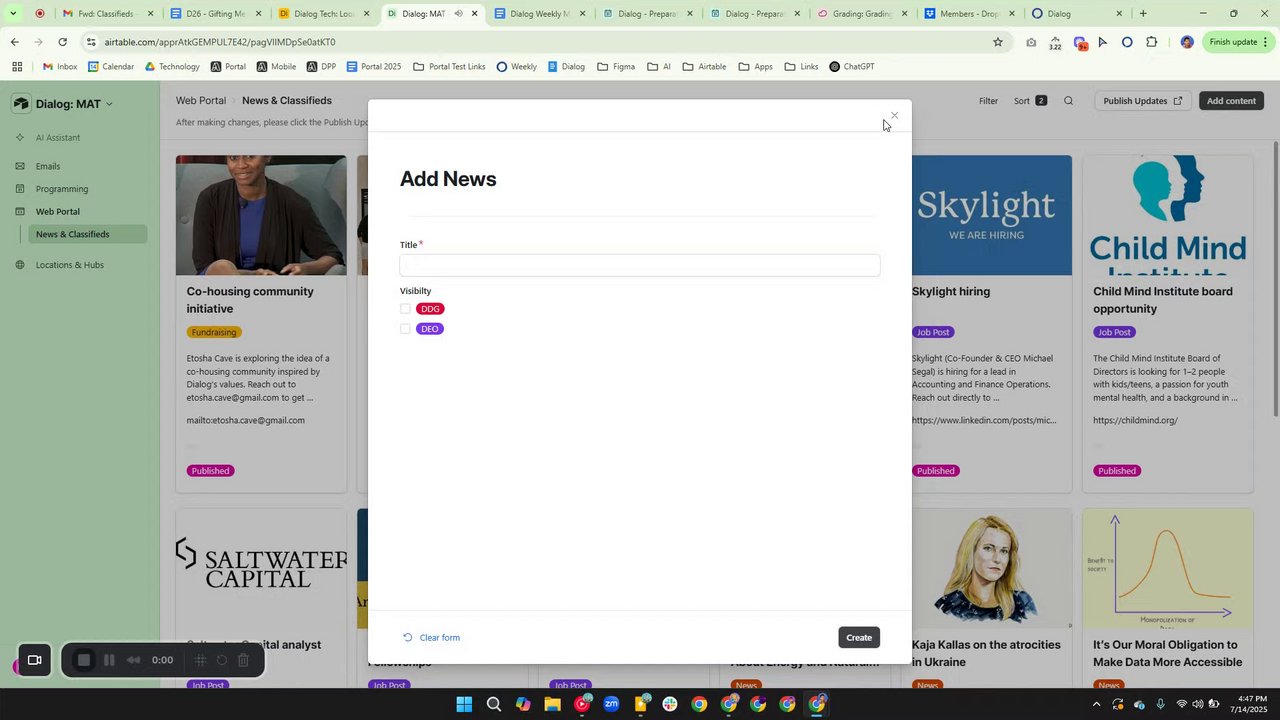
Task: Close the Add News dialog
Action: coord(894,116)
